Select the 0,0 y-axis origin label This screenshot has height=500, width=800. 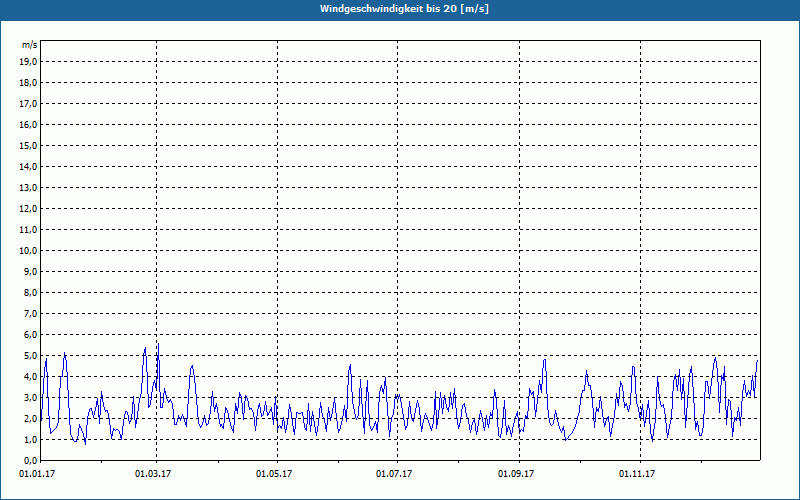tap(31, 461)
